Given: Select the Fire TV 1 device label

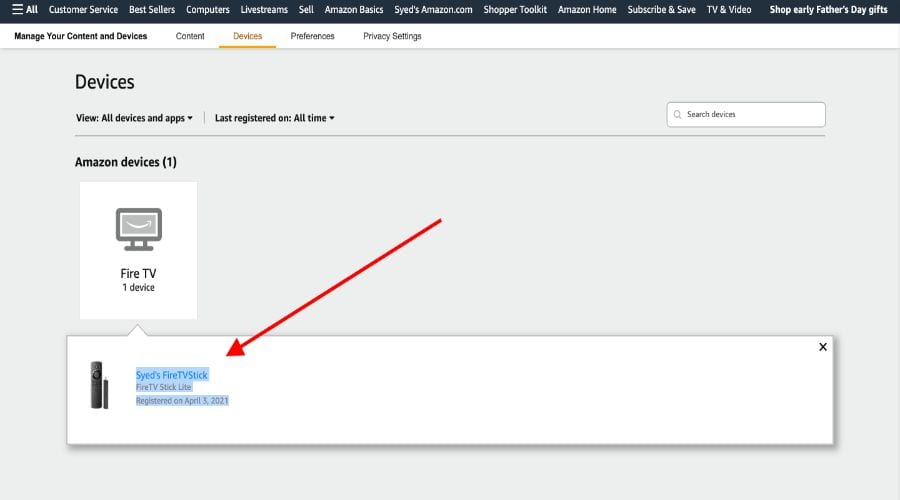Looking at the screenshot, I should tap(138, 280).
